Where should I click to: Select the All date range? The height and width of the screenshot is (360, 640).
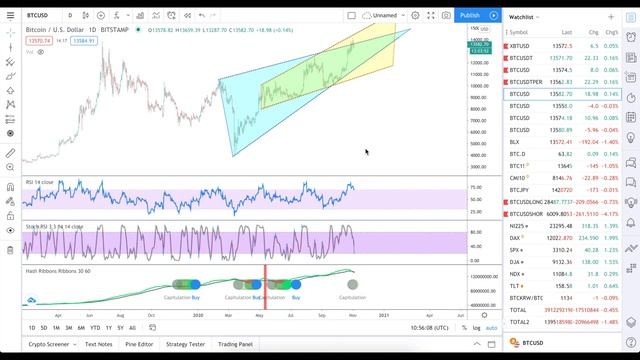[132, 328]
